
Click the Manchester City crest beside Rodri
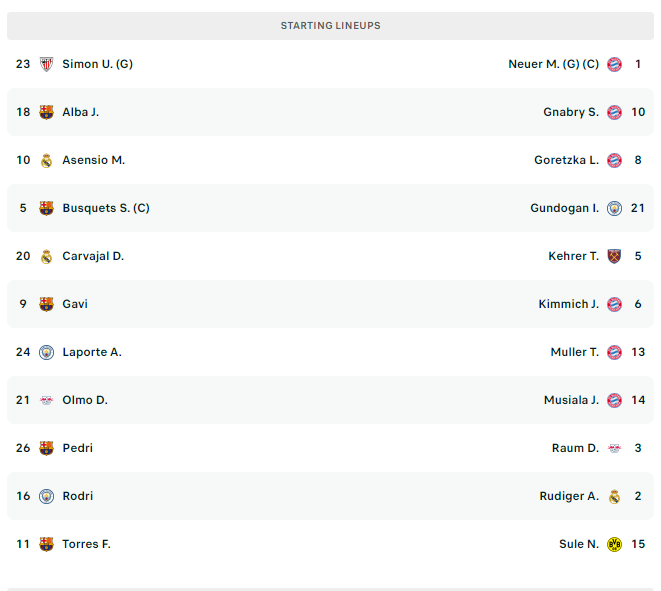[x=46, y=496]
